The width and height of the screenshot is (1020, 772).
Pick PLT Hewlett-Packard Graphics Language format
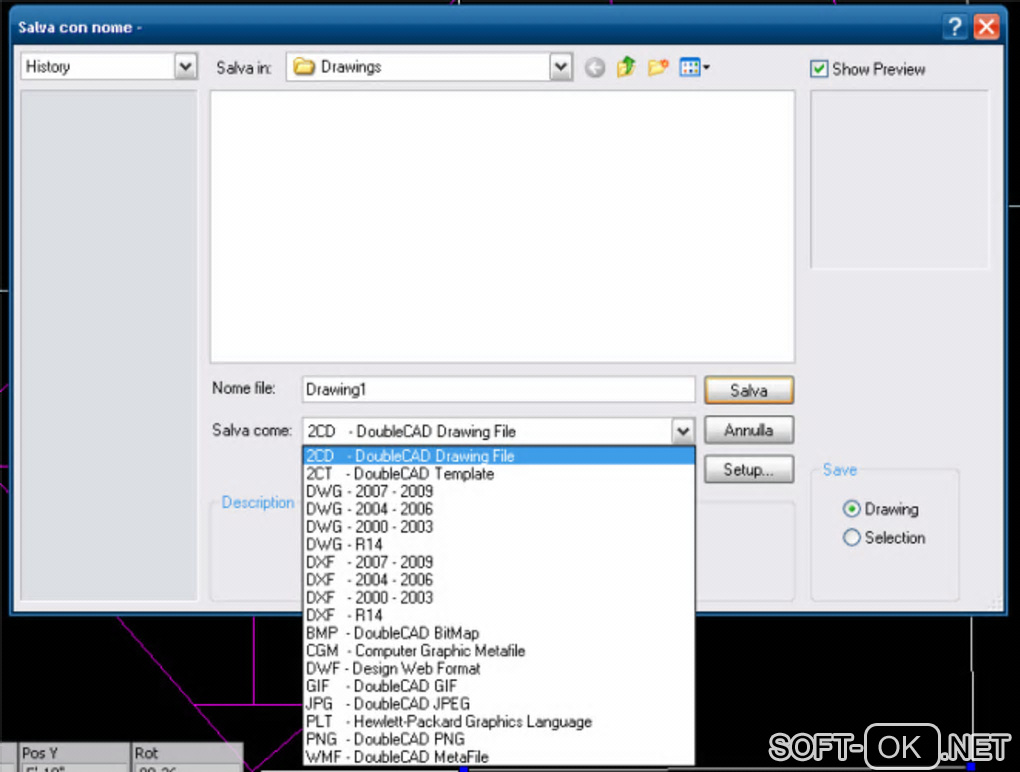(x=499, y=721)
